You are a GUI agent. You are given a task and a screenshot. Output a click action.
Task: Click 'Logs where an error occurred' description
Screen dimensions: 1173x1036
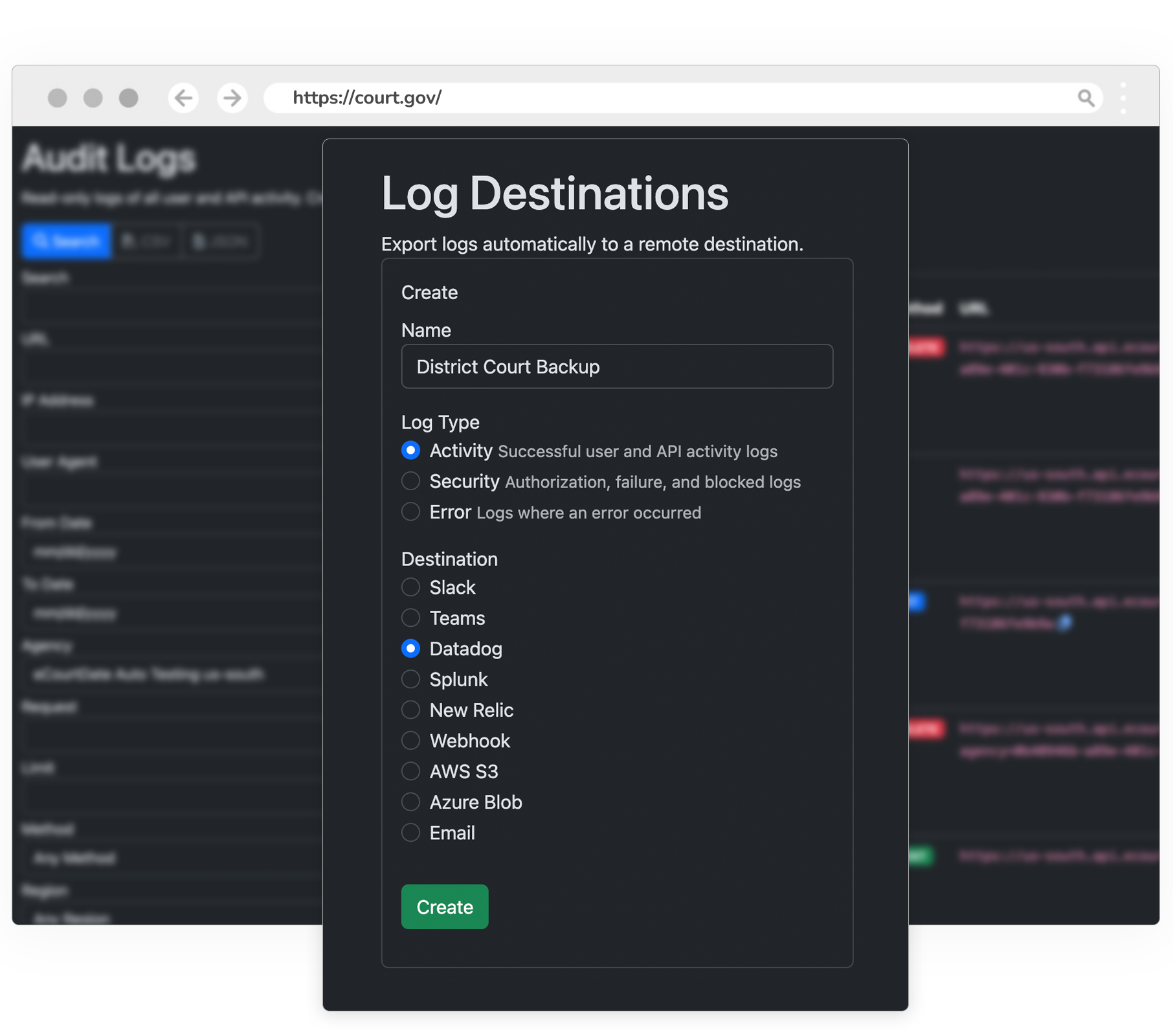tap(589, 513)
